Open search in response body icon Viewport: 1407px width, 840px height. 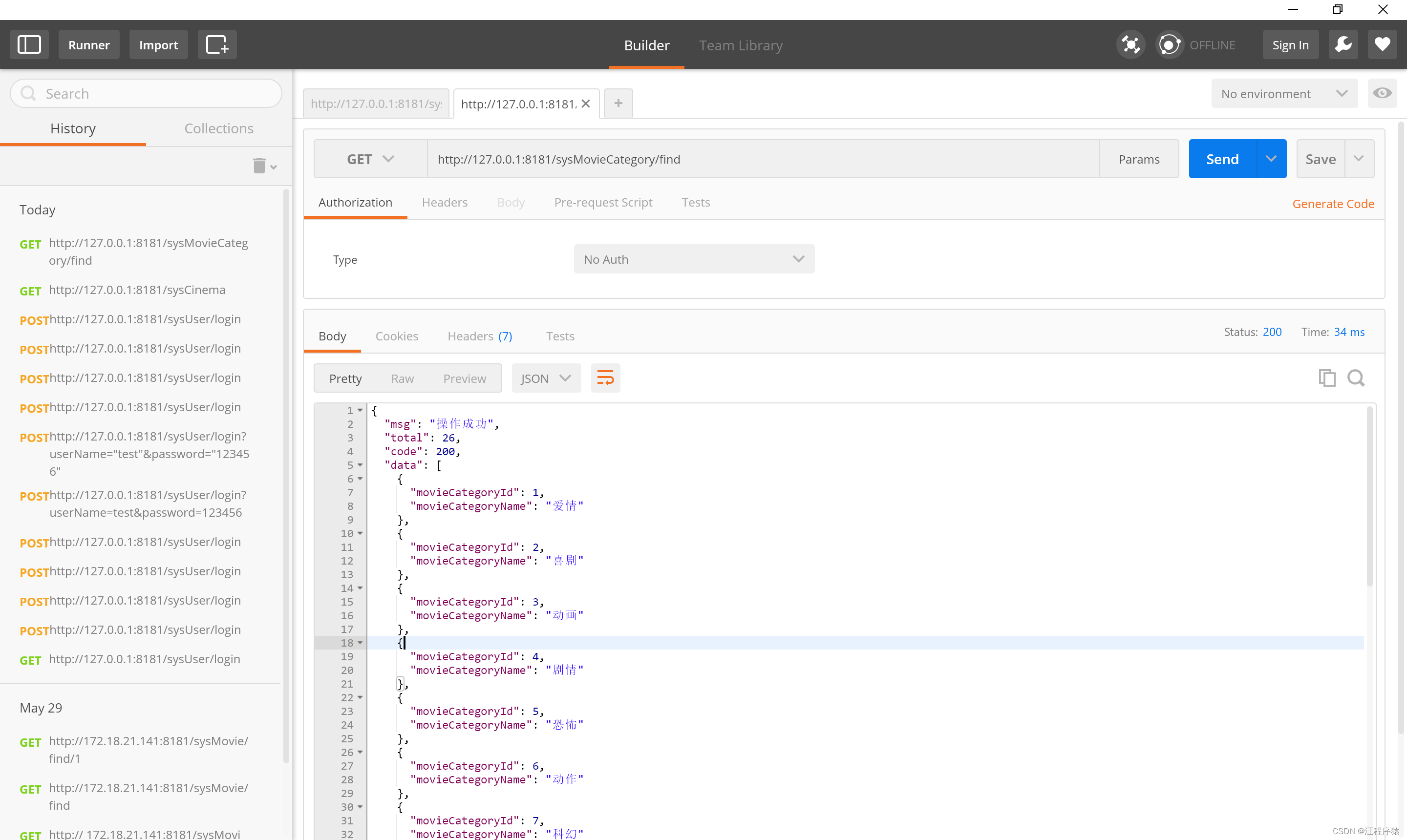1356,378
